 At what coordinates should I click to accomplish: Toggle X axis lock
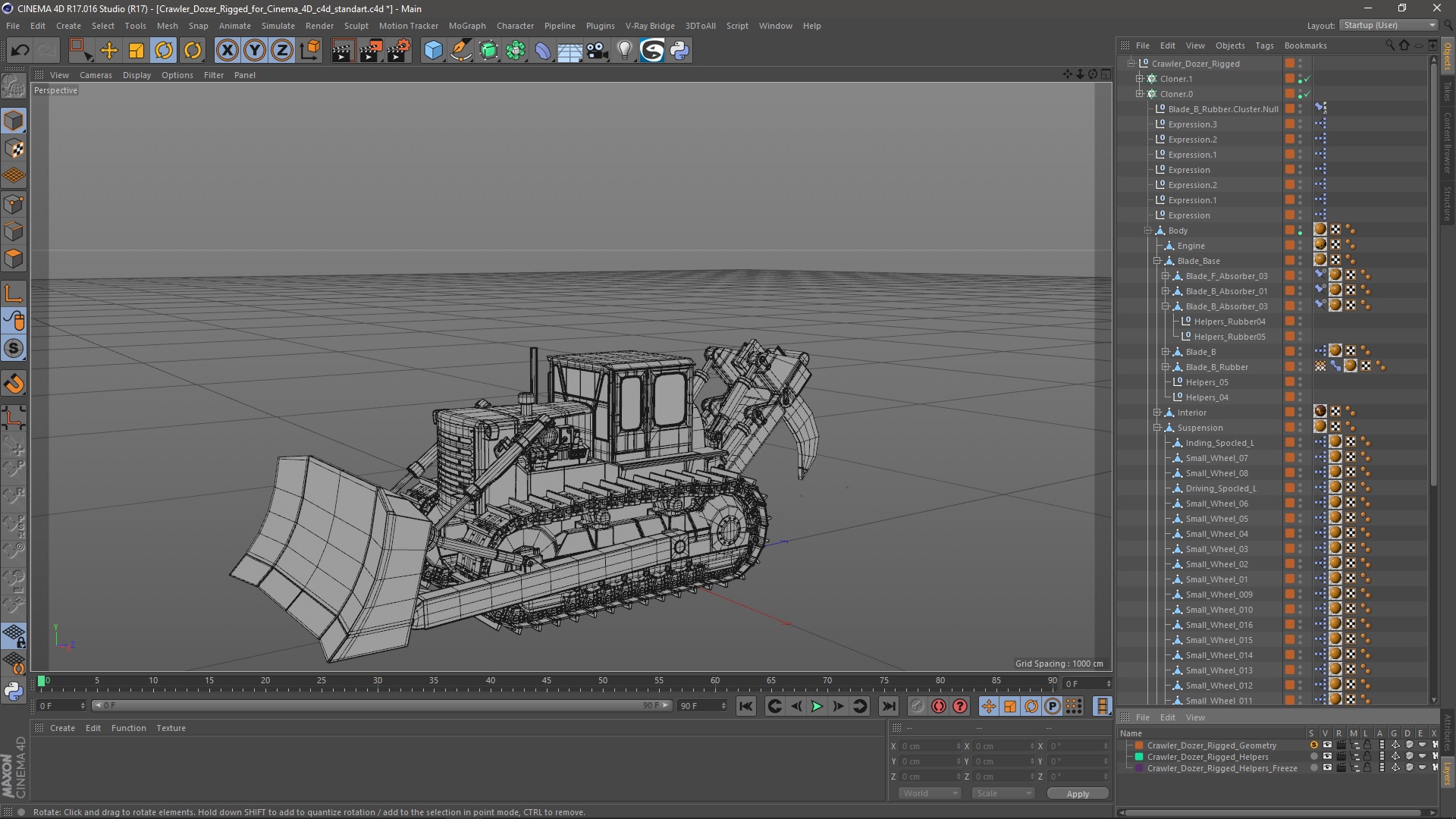(227, 51)
